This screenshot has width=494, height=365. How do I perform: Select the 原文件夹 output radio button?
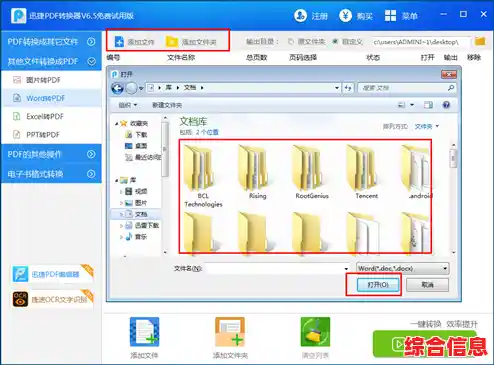(291, 41)
